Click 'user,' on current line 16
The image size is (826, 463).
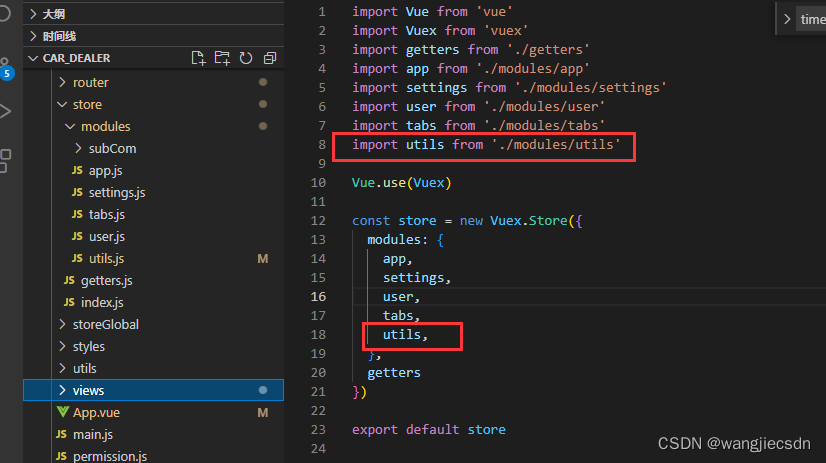(401, 297)
